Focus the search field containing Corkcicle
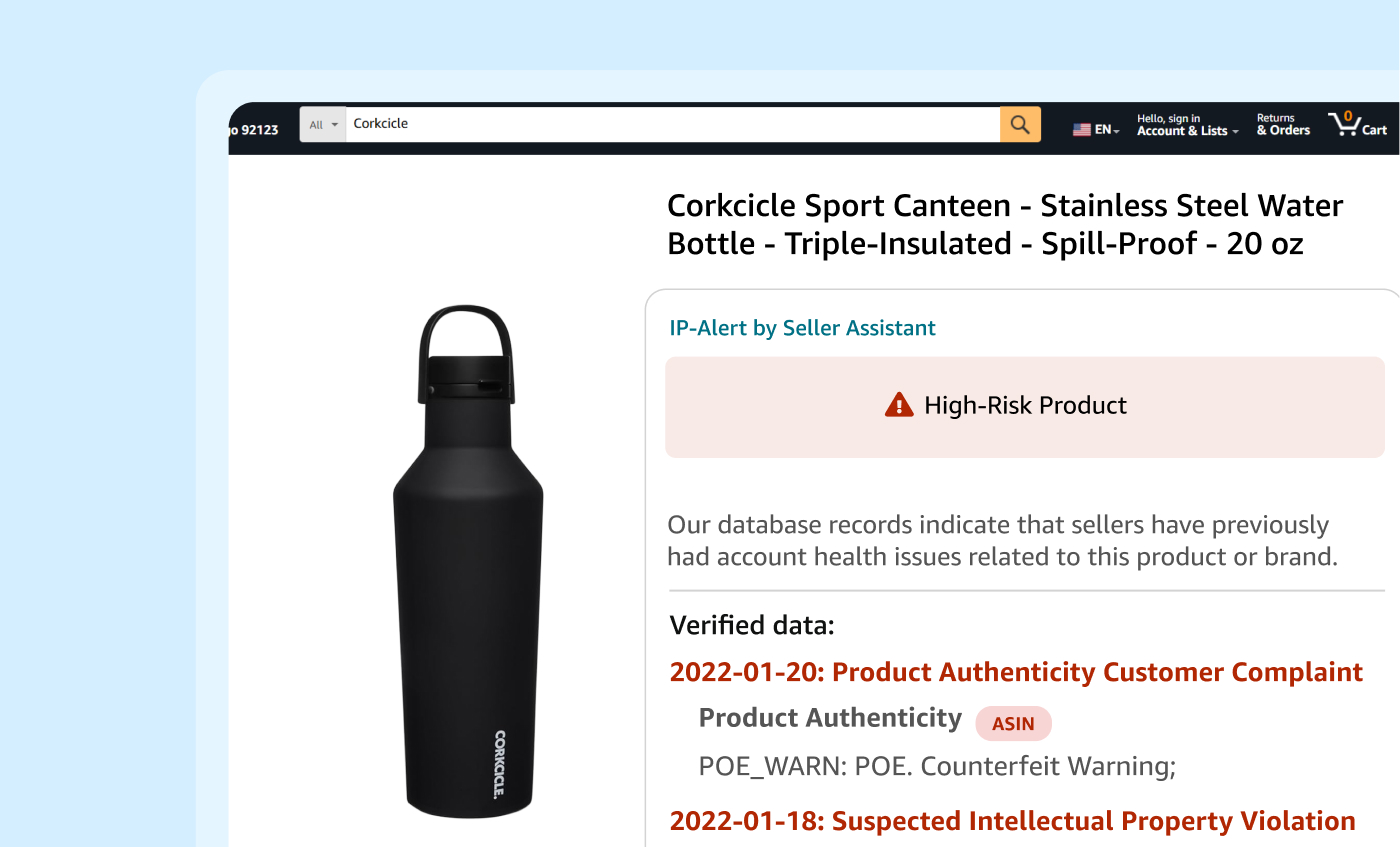Image resolution: width=1400 pixels, height=847 pixels. 670,125
